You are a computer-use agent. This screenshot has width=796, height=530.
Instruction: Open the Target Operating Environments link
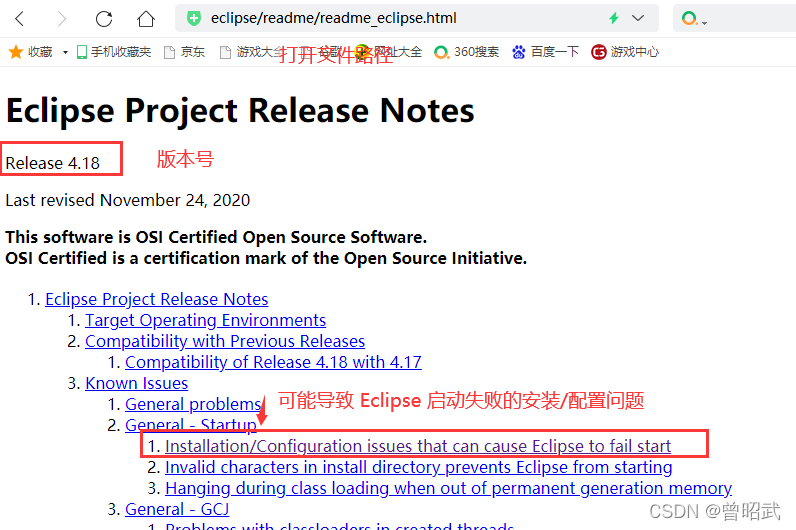205,320
